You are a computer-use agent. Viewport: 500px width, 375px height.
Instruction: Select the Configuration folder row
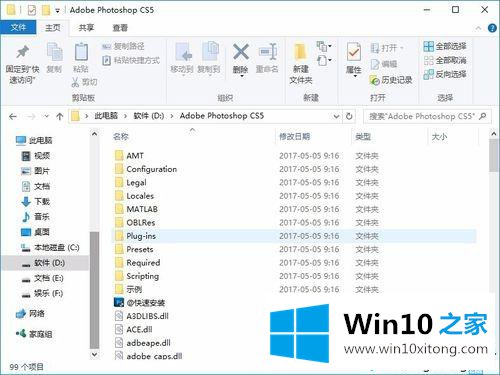click(x=295, y=169)
